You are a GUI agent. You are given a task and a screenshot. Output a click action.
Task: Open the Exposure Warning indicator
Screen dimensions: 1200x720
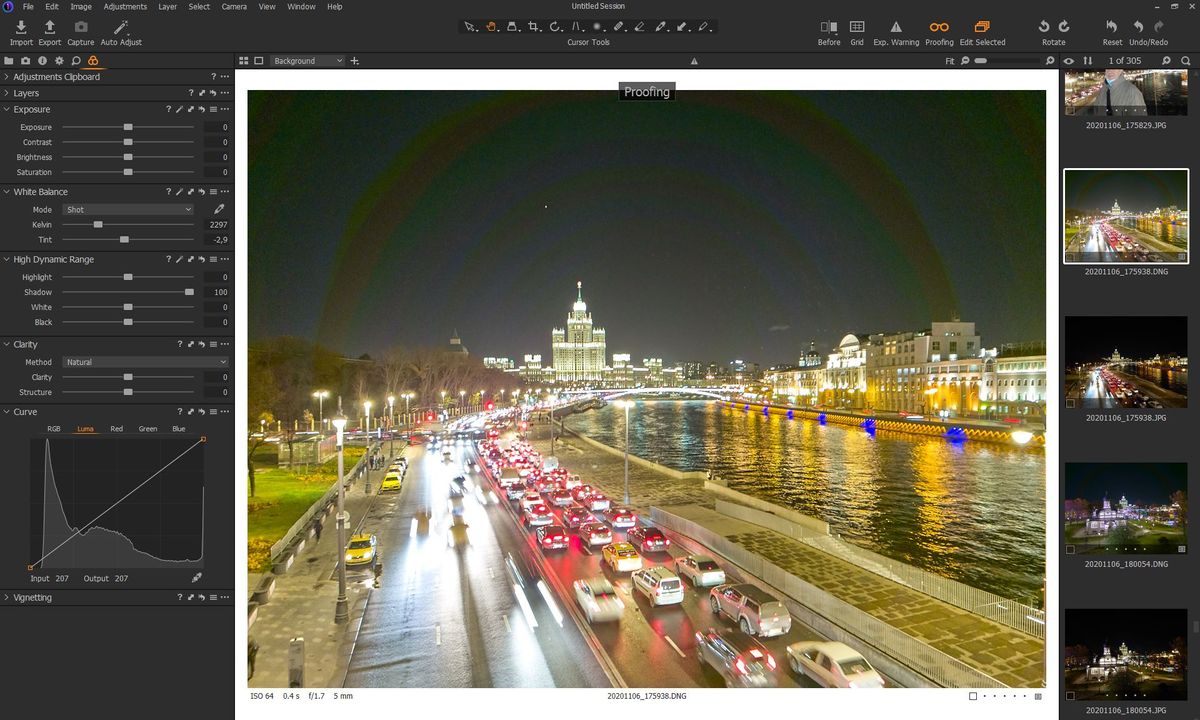point(895,28)
